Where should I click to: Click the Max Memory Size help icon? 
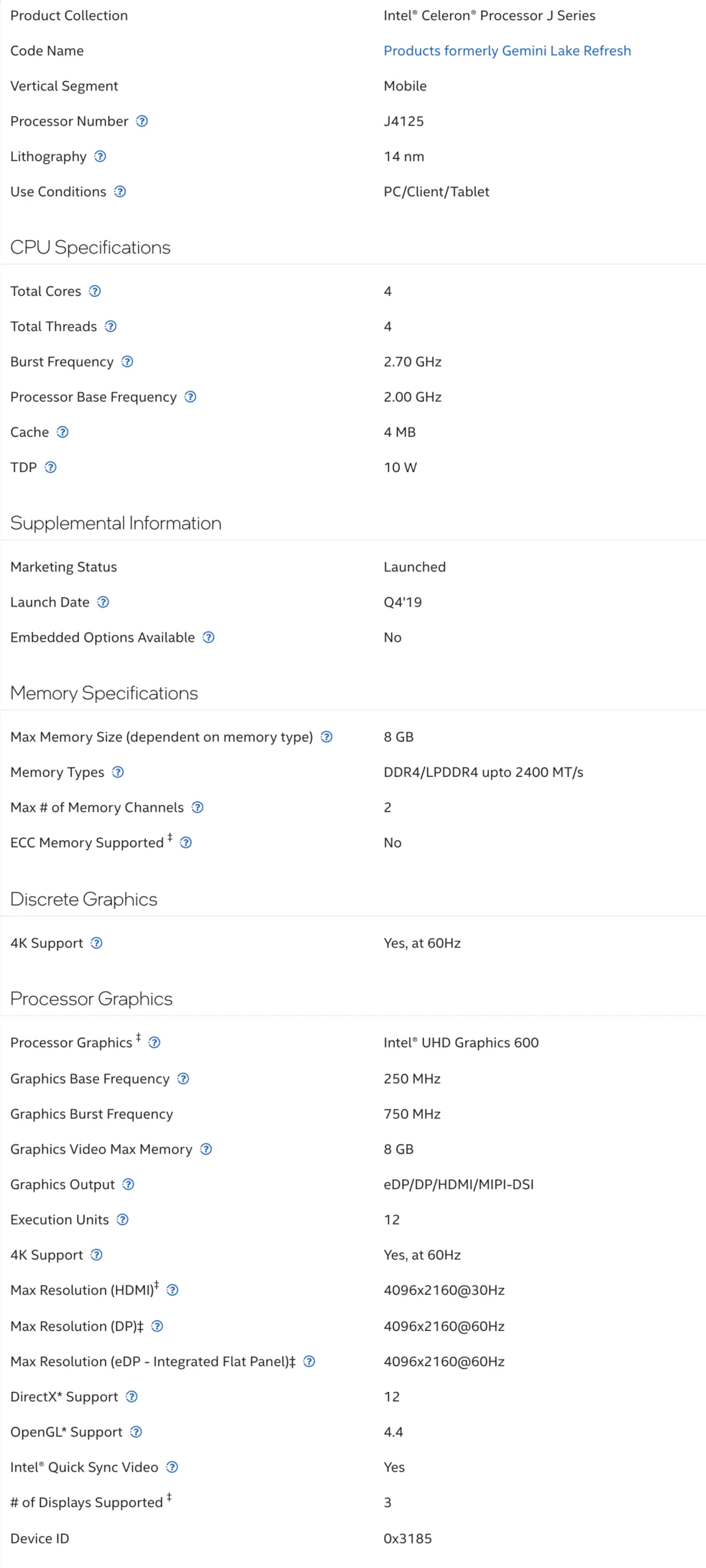point(326,737)
